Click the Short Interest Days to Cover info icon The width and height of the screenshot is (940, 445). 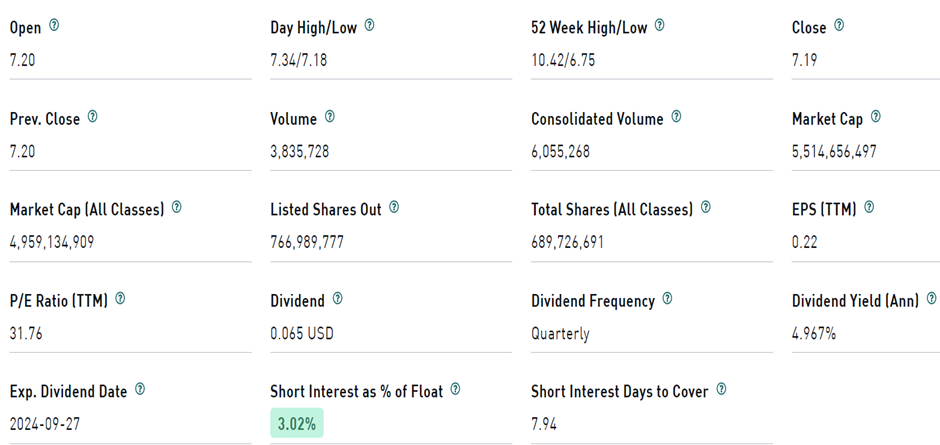point(721,390)
